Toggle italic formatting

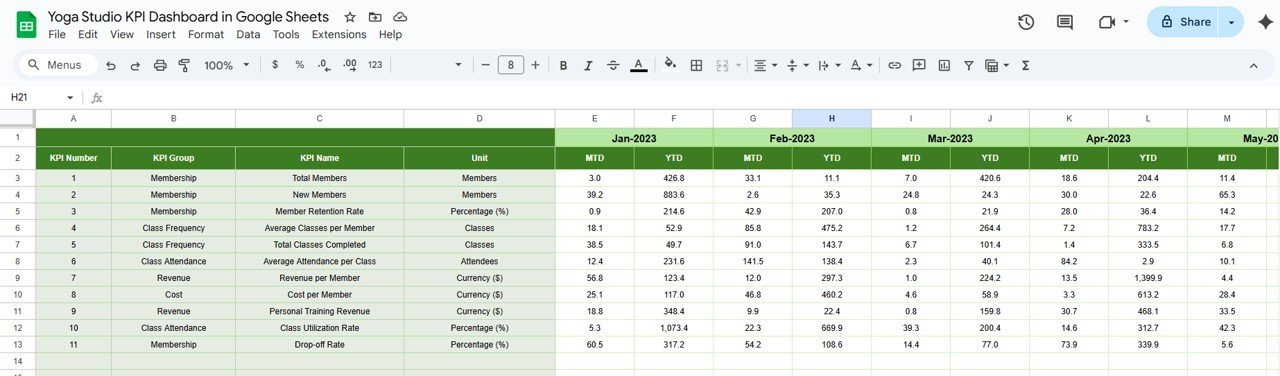[588, 65]
